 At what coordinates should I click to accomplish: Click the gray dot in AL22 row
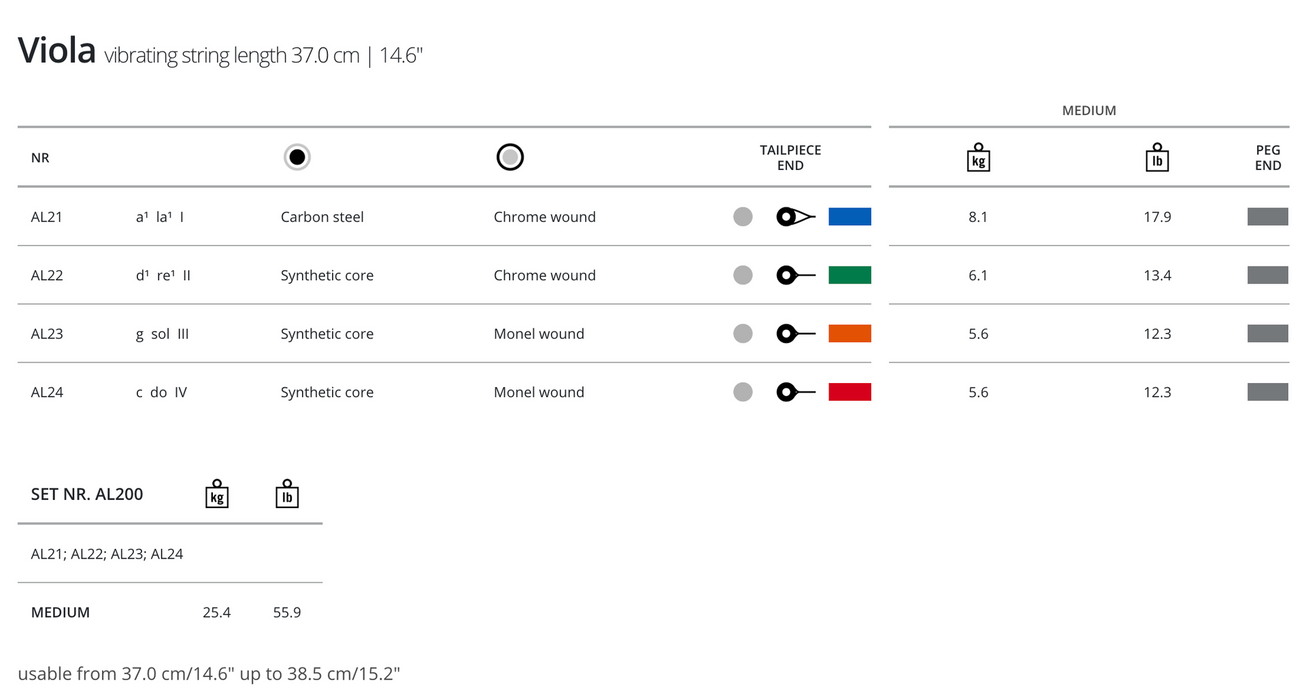click(x=743, y=275)
